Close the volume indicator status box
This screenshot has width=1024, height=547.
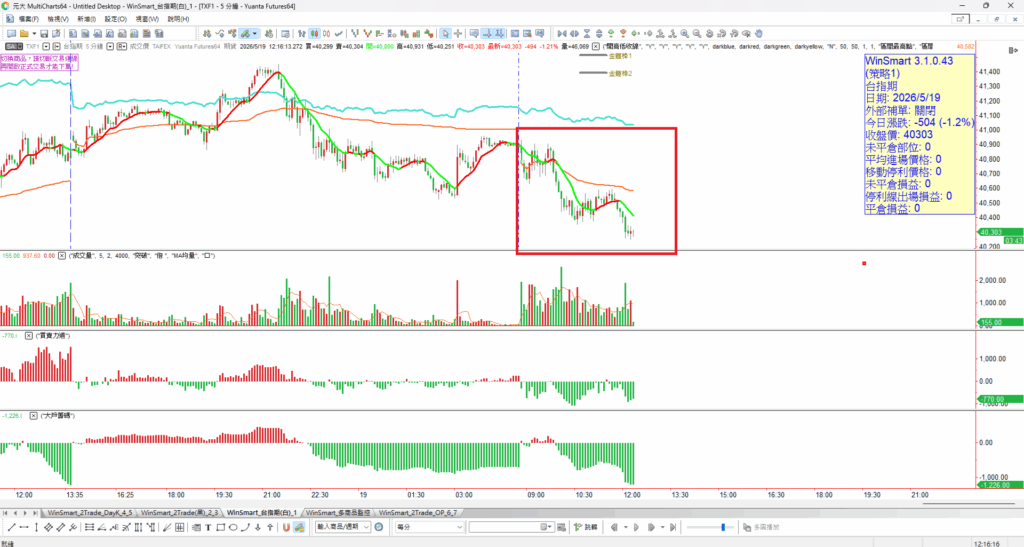click(62, 256)
